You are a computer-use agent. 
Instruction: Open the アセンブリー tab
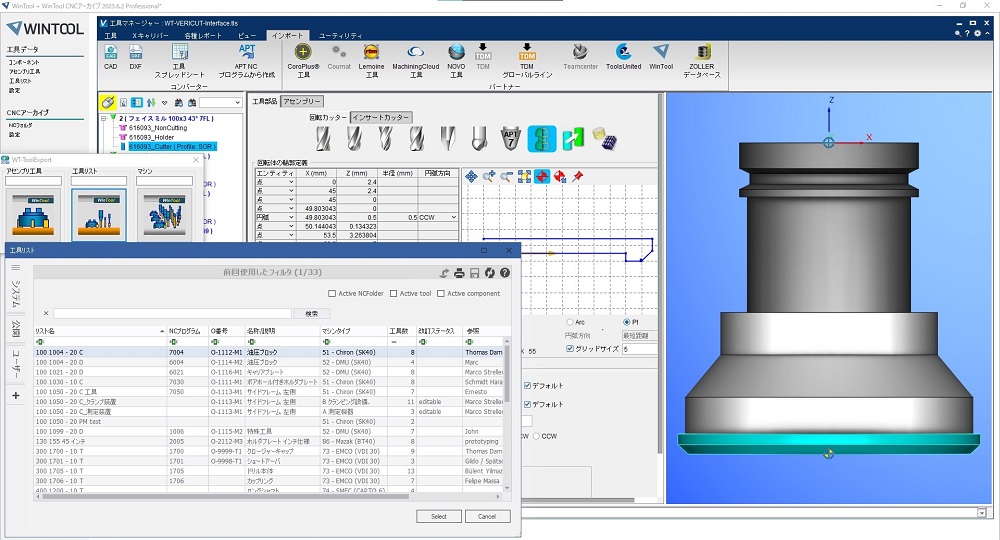pos(302,101)
